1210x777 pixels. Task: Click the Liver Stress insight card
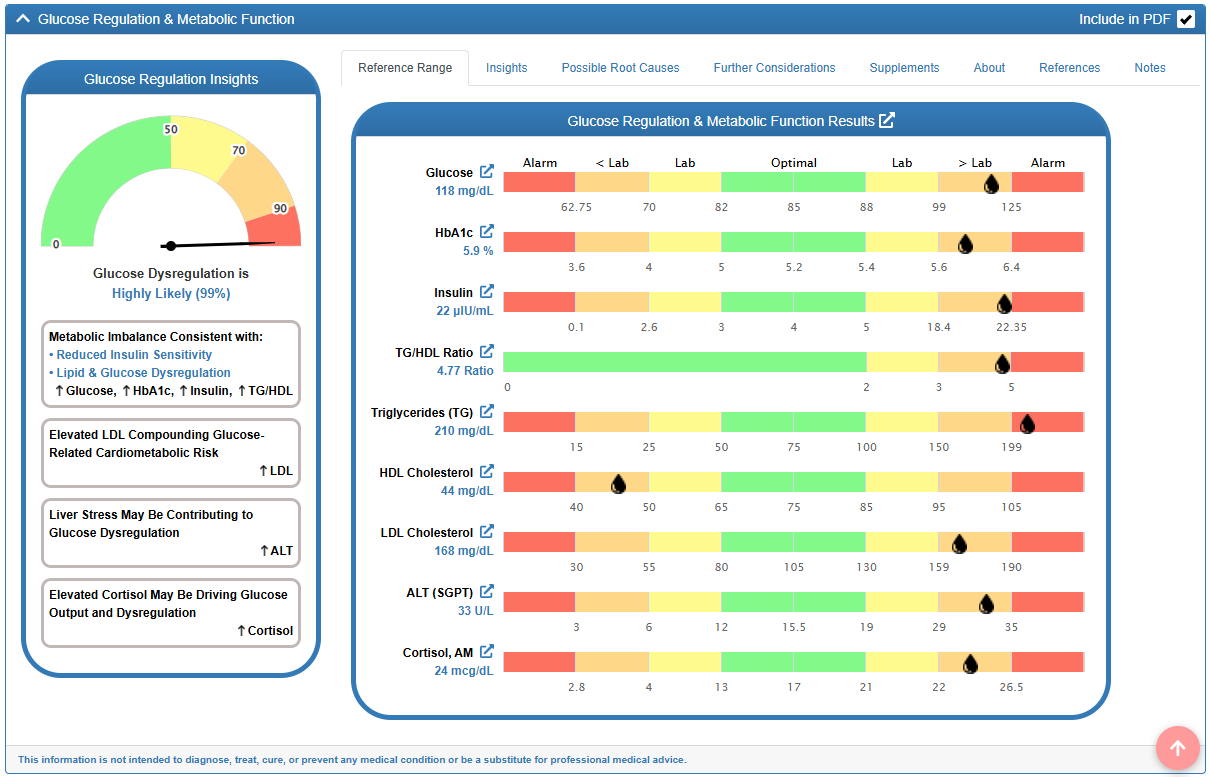[171, 535]
